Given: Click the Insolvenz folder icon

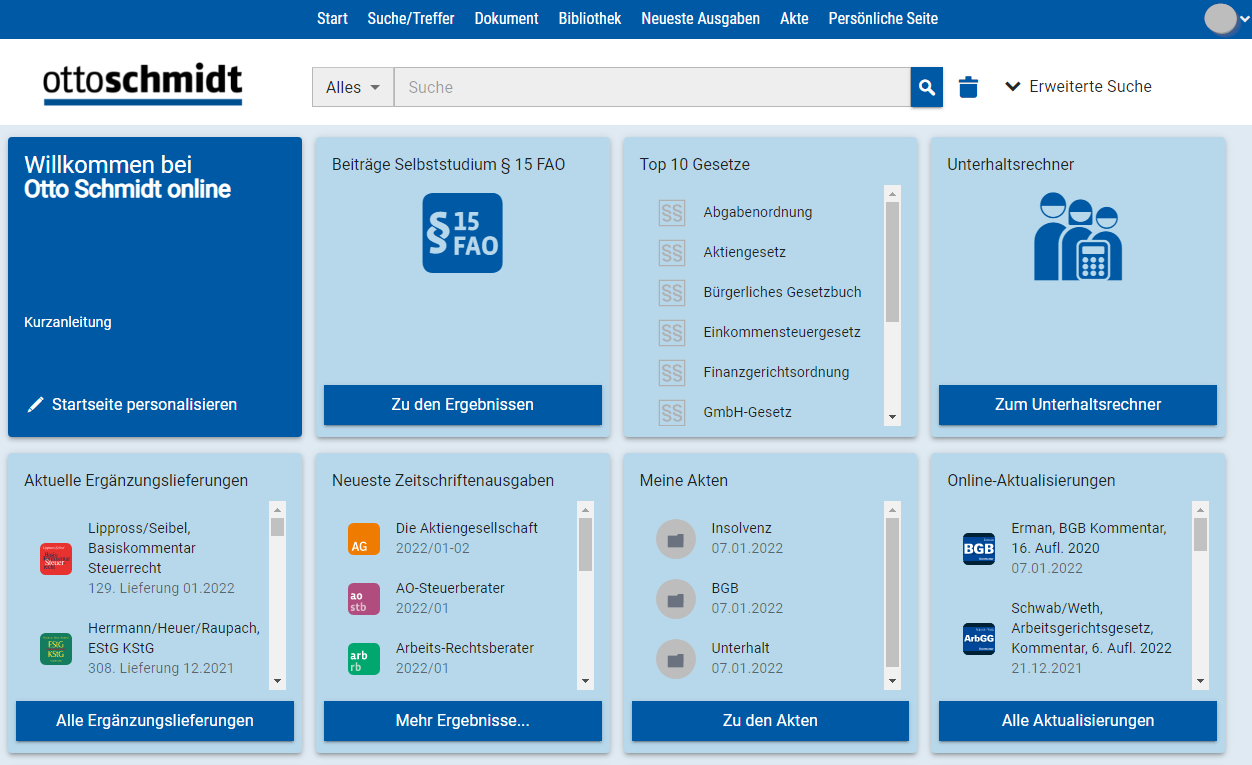Looking at the screenshot, I should (x=676, y=538).
